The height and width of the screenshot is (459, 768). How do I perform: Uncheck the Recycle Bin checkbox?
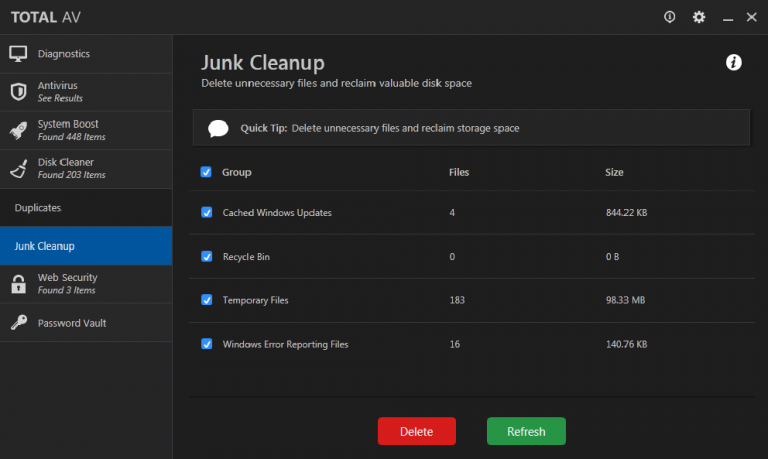coord(207,256)
